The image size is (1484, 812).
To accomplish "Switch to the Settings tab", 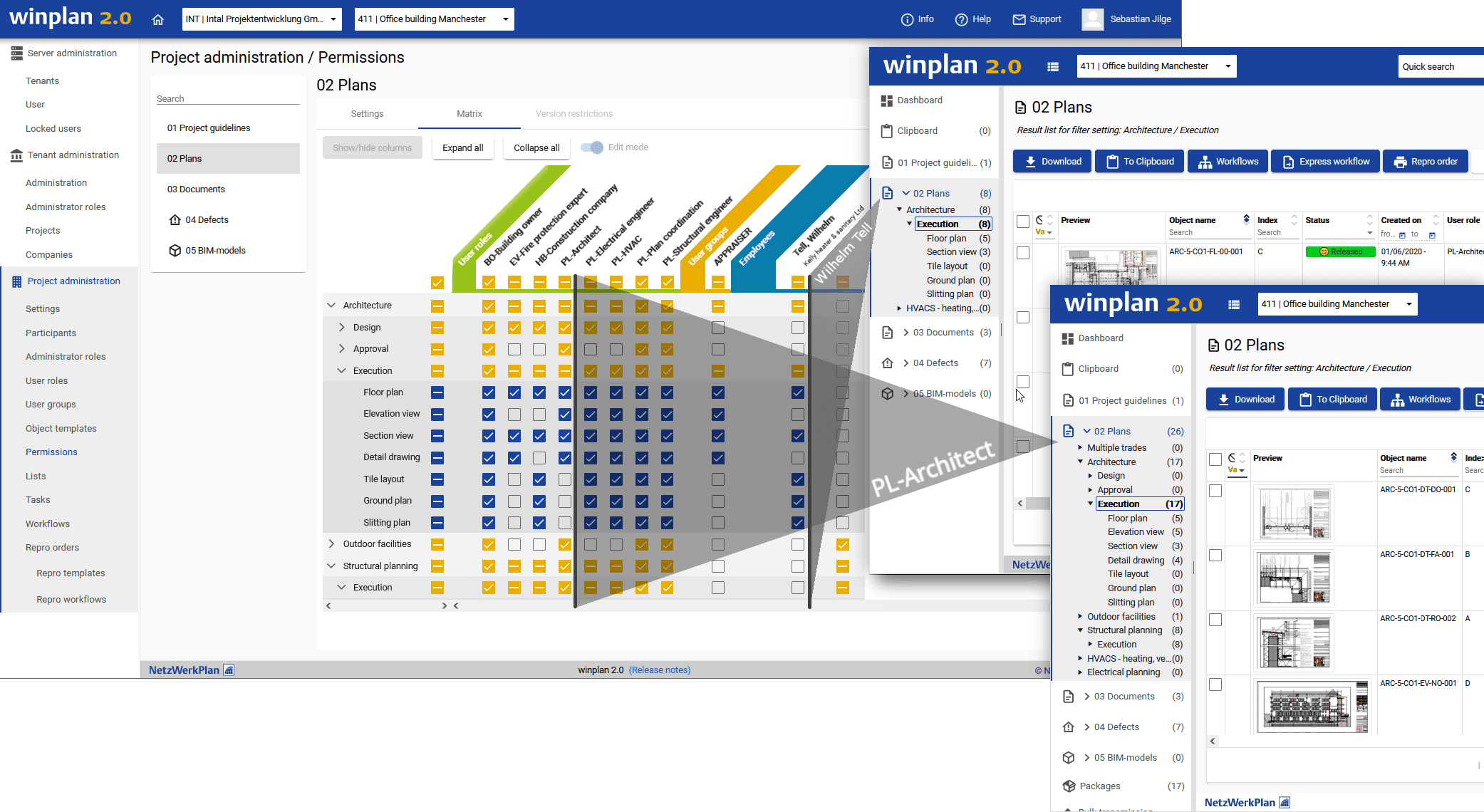I will click(367, 114).
